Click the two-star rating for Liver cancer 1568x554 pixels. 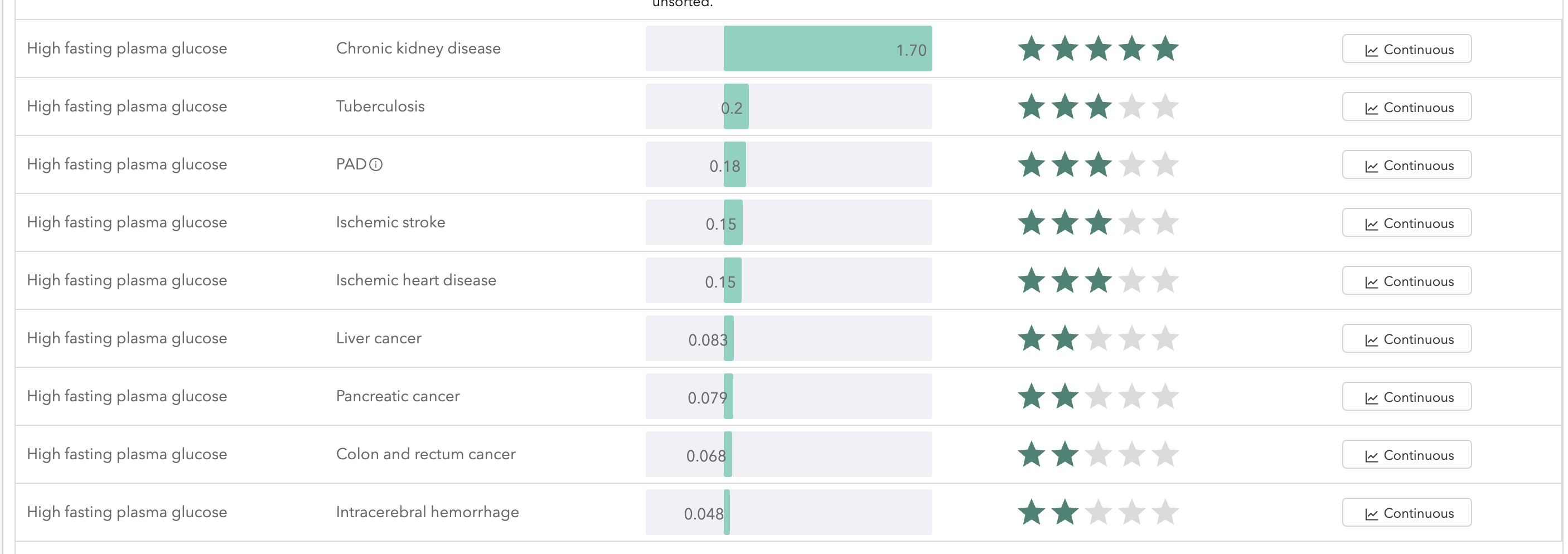click(x=1098, y=339)
